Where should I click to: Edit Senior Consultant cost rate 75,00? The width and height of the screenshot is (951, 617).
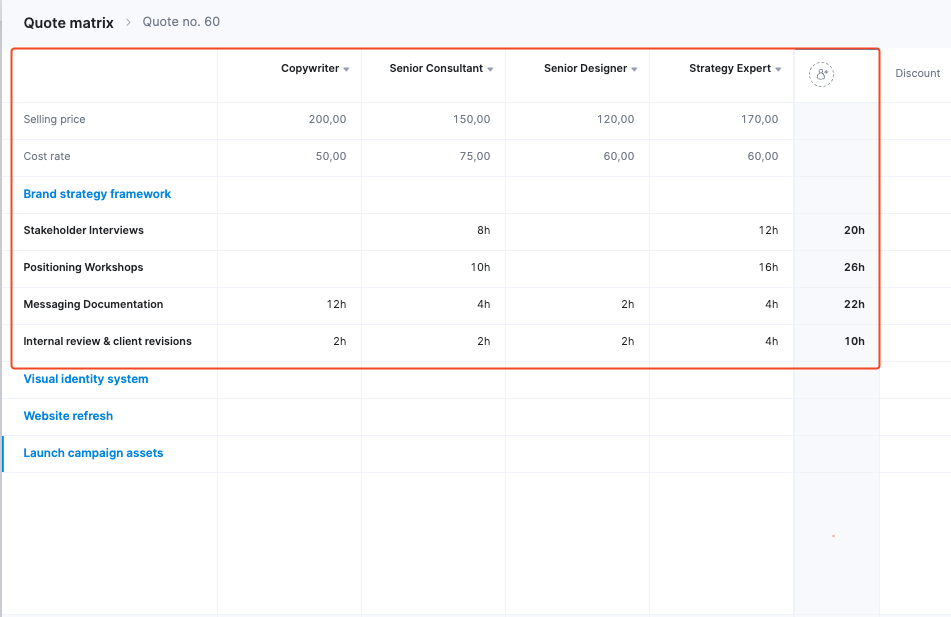[471, 157]
